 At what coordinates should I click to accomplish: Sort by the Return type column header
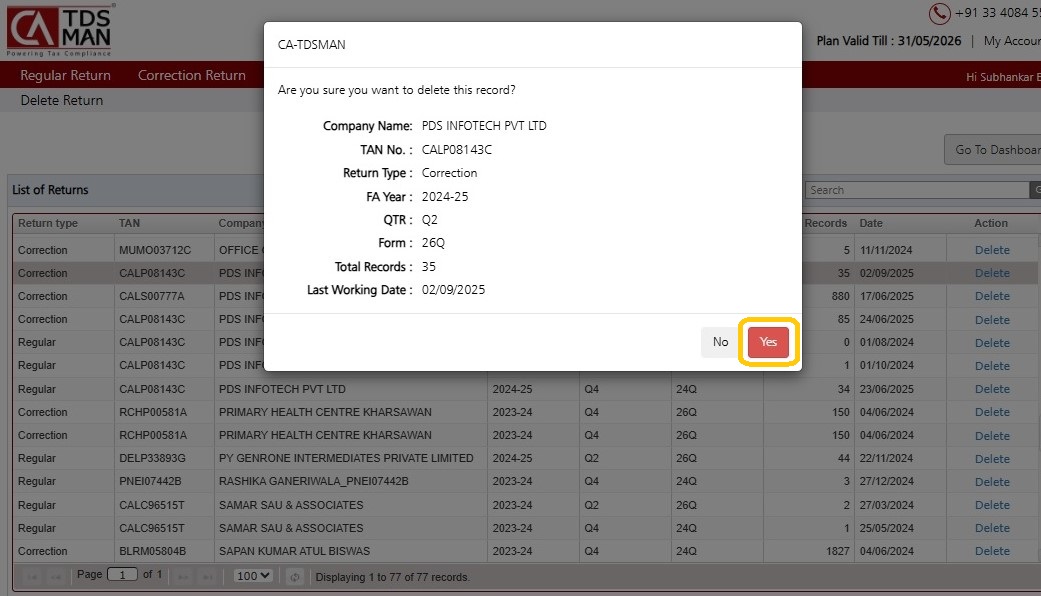coord(48,223)
